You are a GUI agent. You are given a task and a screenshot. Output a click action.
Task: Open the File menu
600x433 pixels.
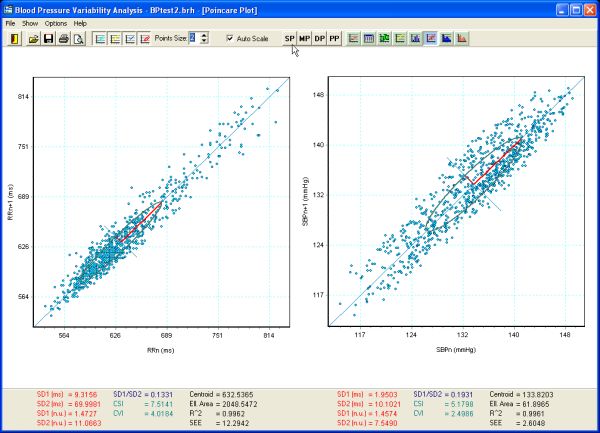pyautogui.click(x=10, y=22)
